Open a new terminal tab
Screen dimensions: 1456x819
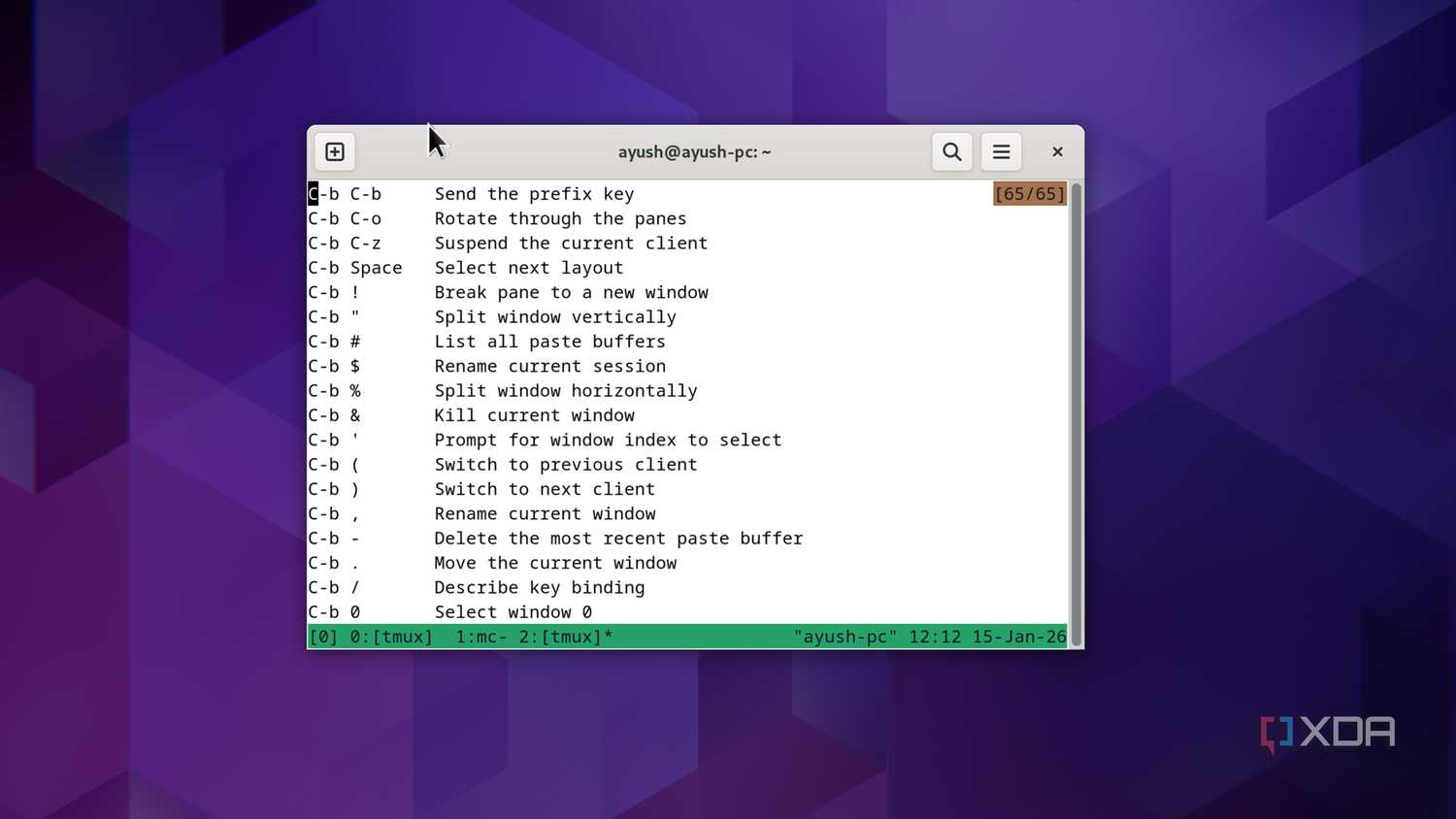[335, 151]
